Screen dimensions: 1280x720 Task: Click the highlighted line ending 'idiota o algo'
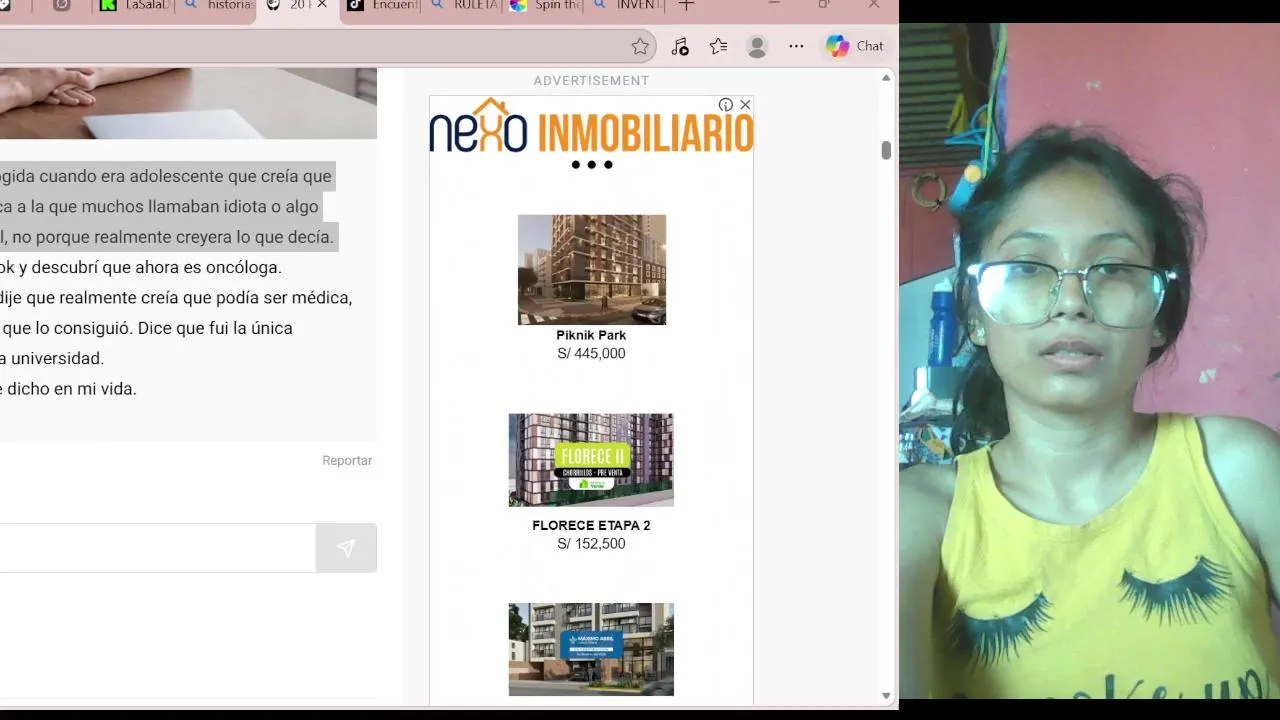(159, 206)
